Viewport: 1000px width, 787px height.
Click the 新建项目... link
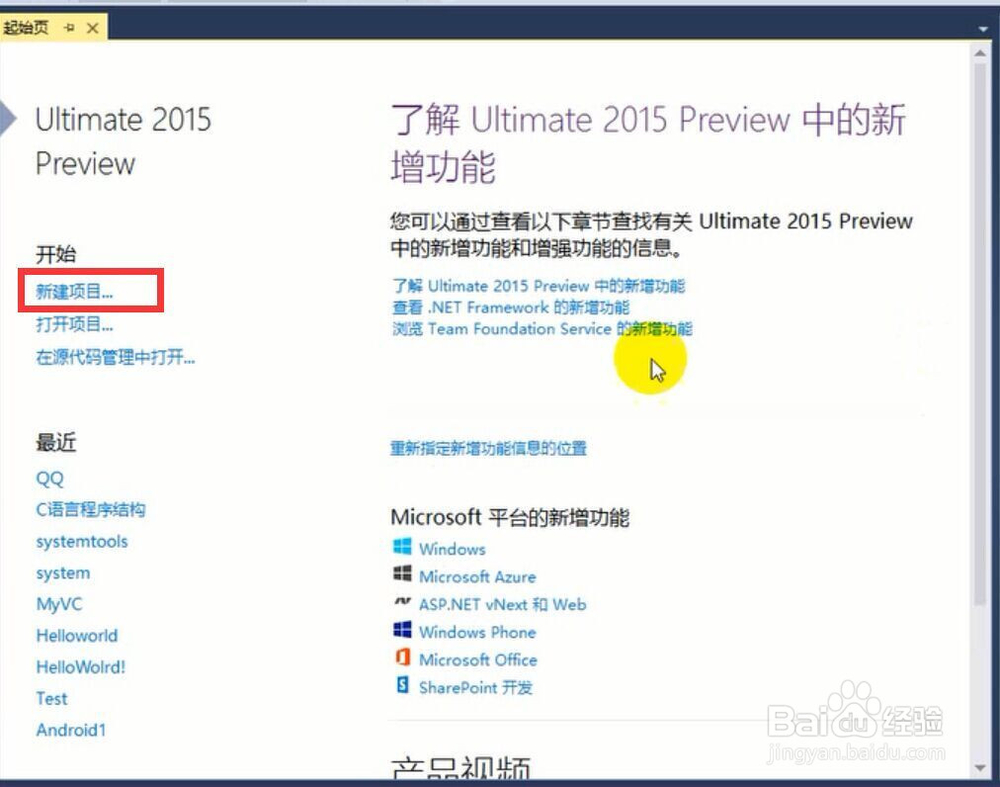click(x=74, y=292)
